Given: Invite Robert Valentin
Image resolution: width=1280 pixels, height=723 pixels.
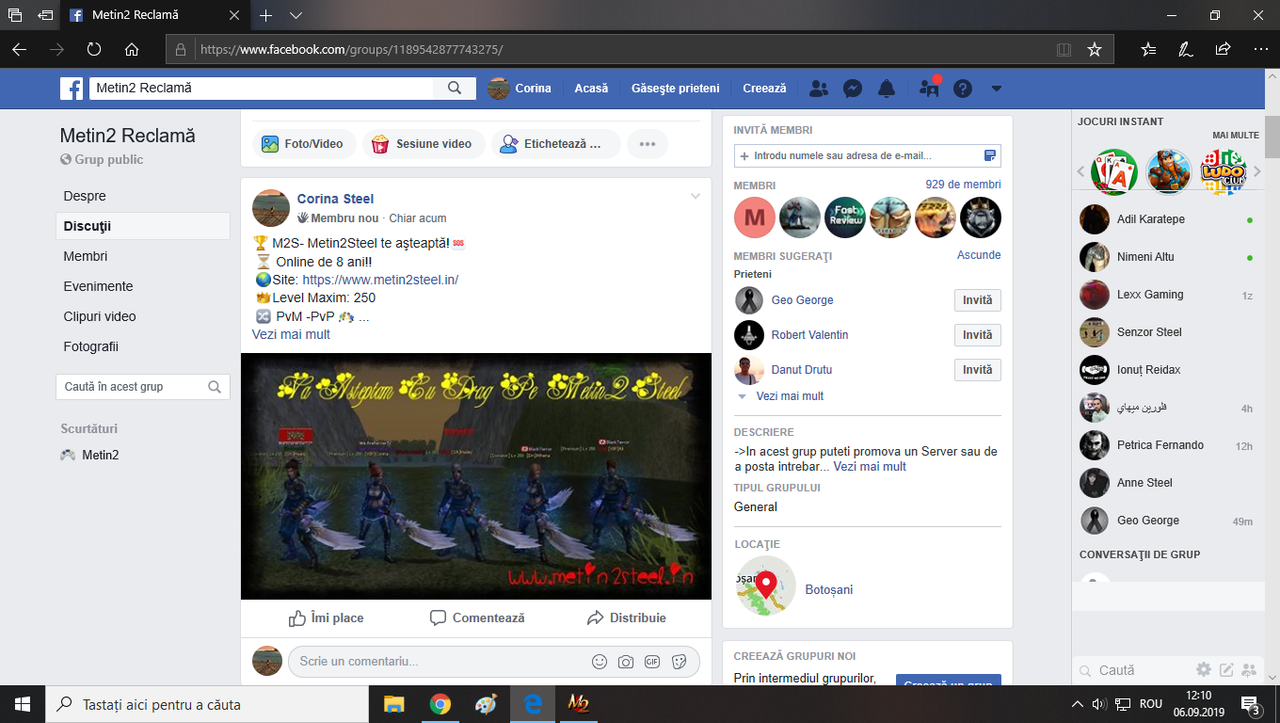Looking at the screenshot, I should coord(977,335).
